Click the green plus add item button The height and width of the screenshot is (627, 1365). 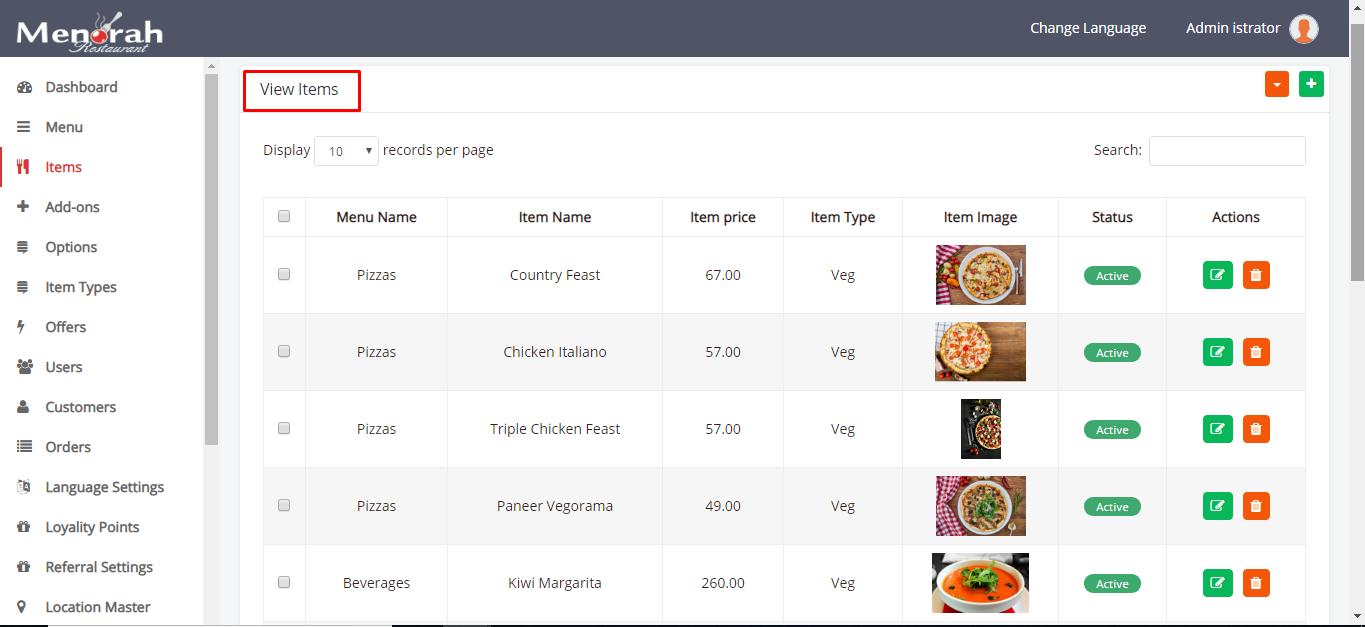(x=1311, y=85)
